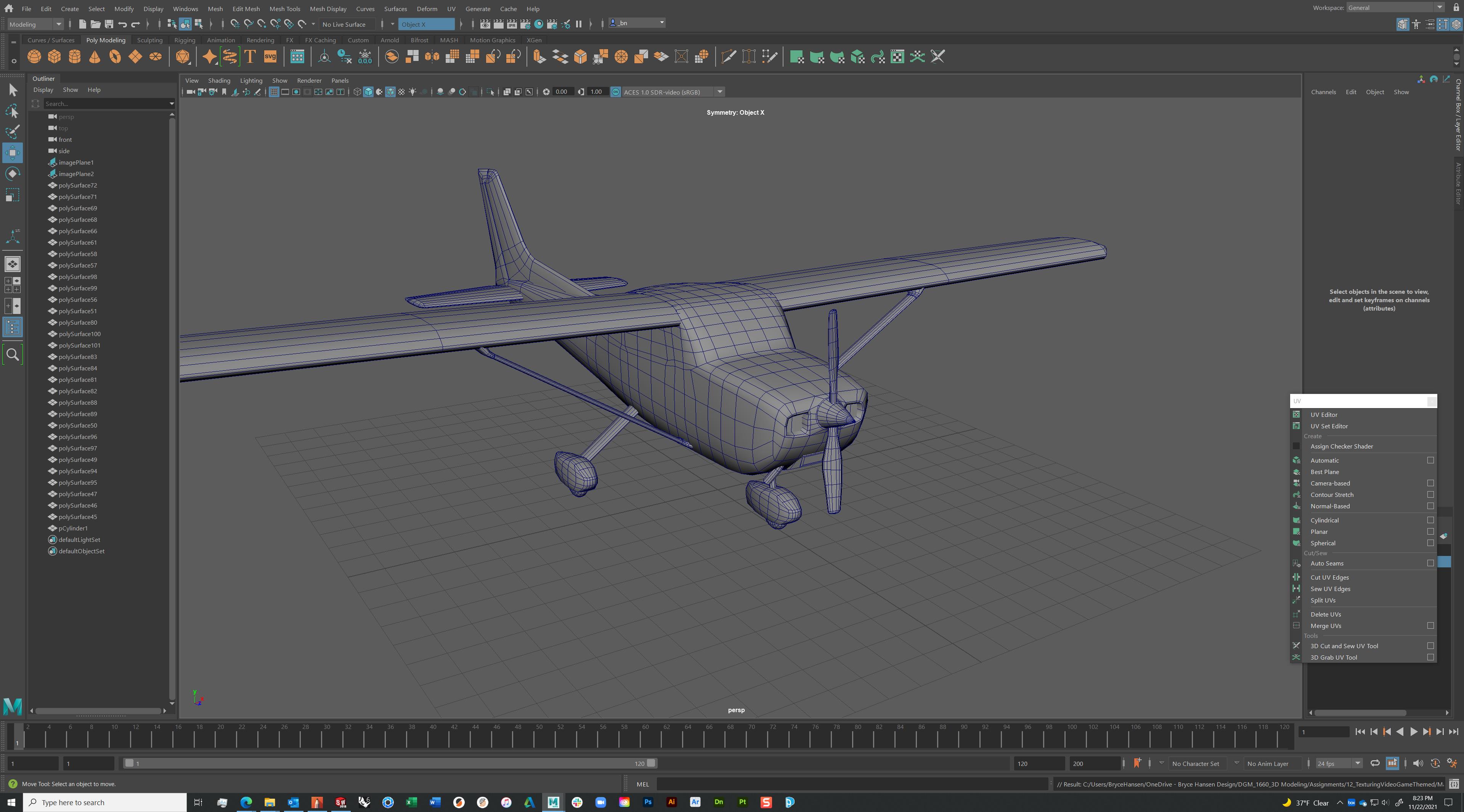Click the Auto Seams option box
The width and height of the screenshot is (1464, 812).
pyautogui.click(x=1430, y=563)
